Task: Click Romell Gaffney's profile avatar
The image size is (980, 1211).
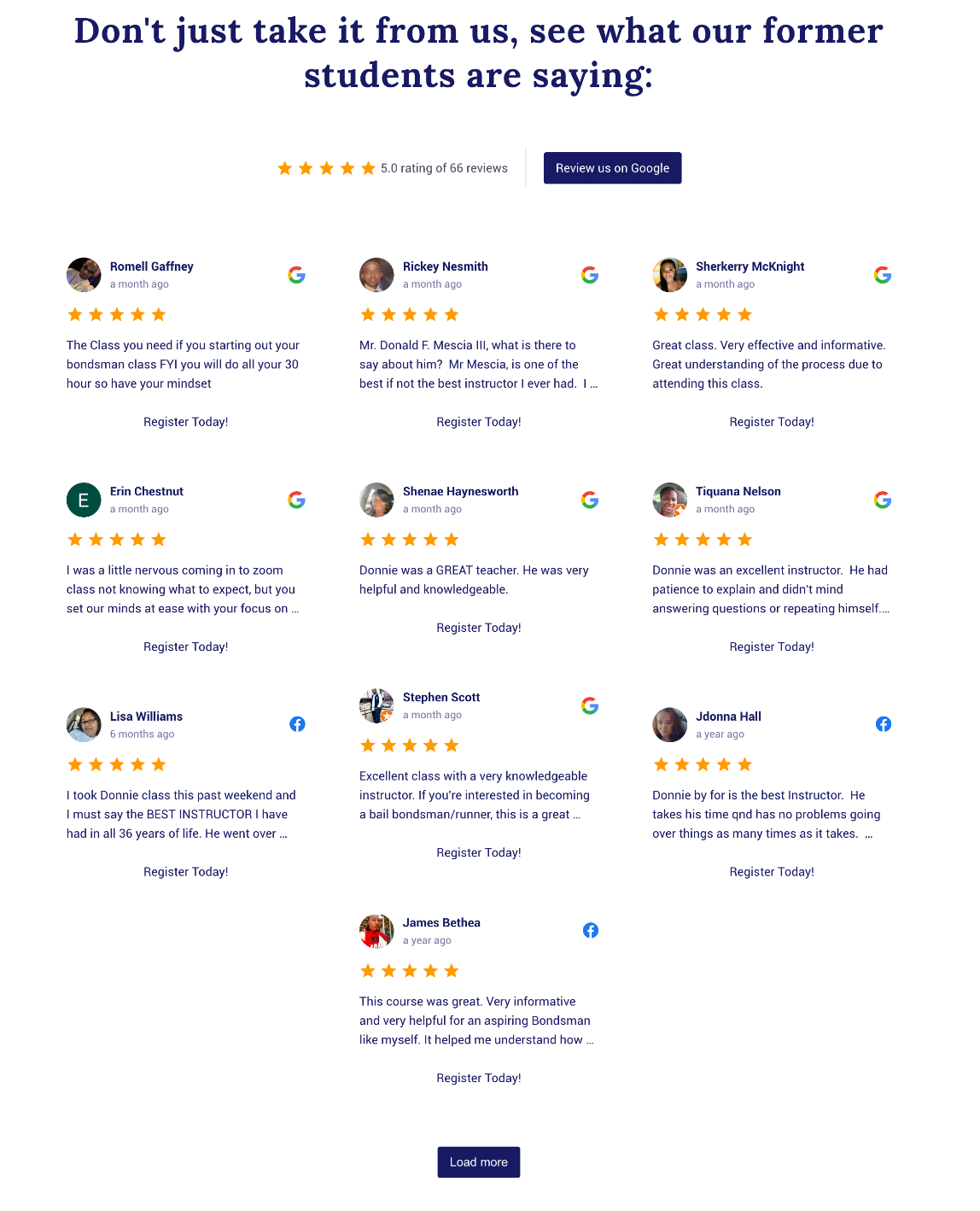Action: coord(84,275)
